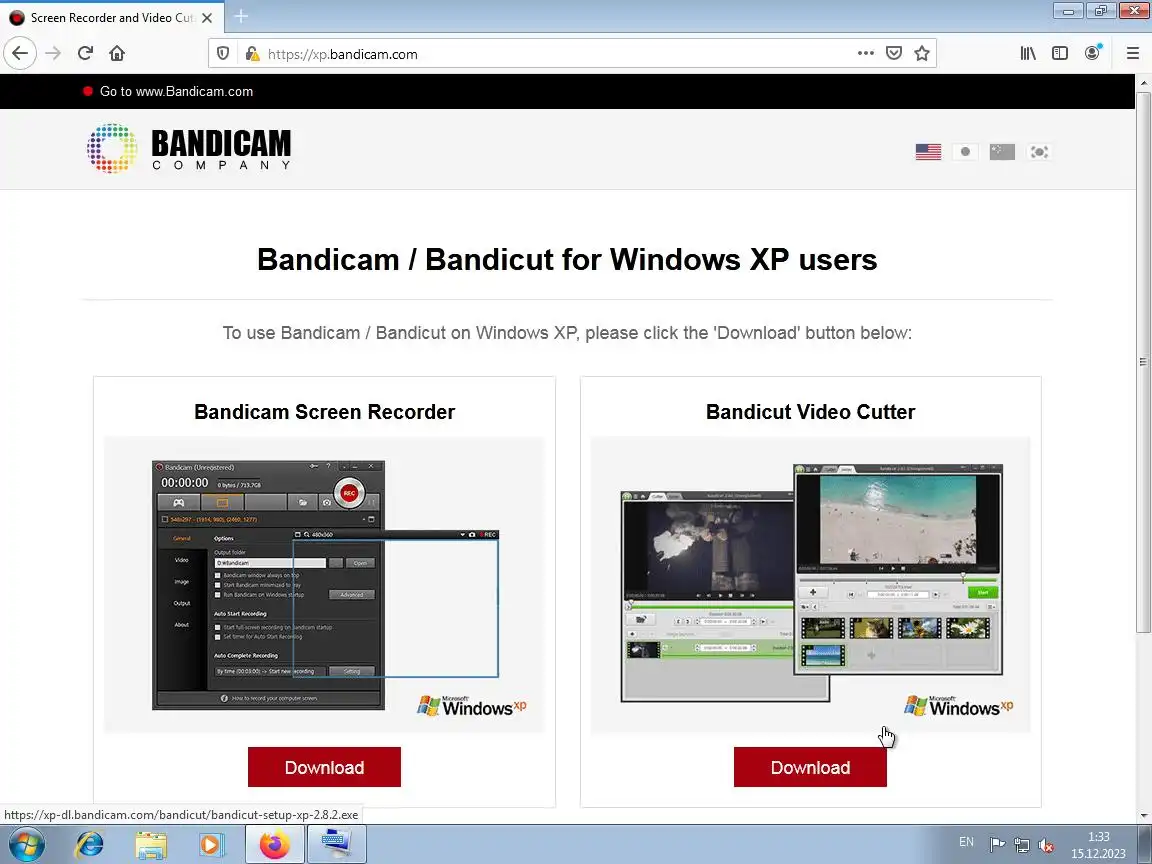Click the Bandicam Screen Recorder heading
Screen dimensions: 1152x864
pos(324,412)
